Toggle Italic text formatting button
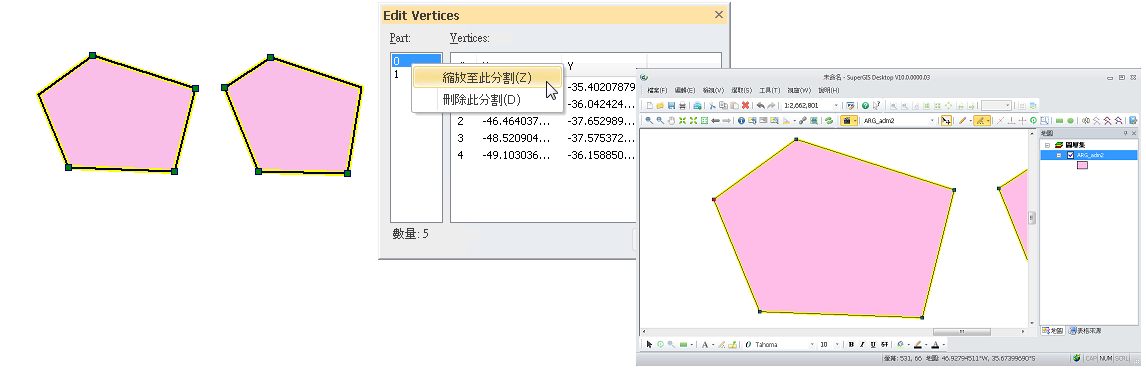 pos(862,344)
